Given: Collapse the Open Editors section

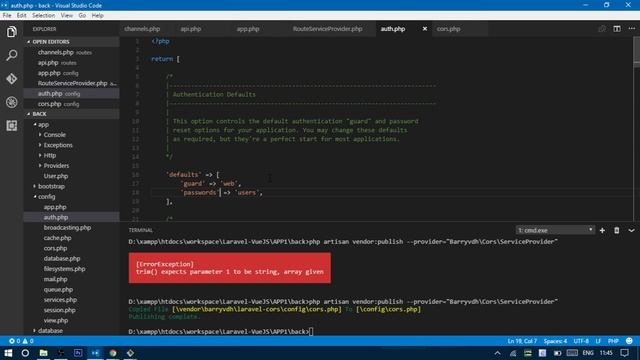Looking at the screenshot, I should [71, 42].
